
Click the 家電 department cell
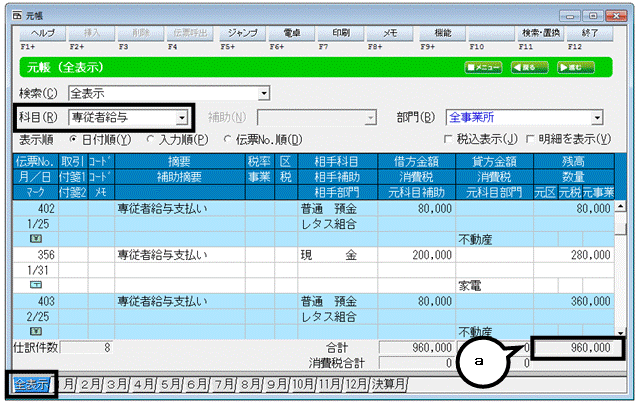coord(494,286)
